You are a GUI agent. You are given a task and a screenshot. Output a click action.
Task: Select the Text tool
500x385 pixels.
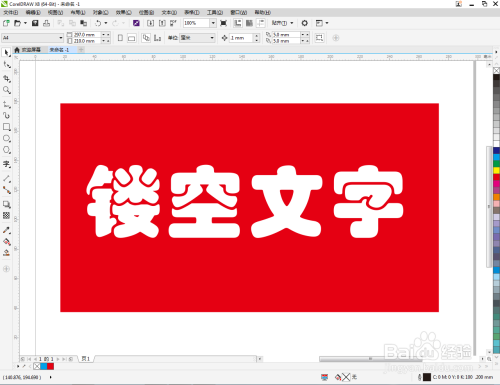coord(6,164)
